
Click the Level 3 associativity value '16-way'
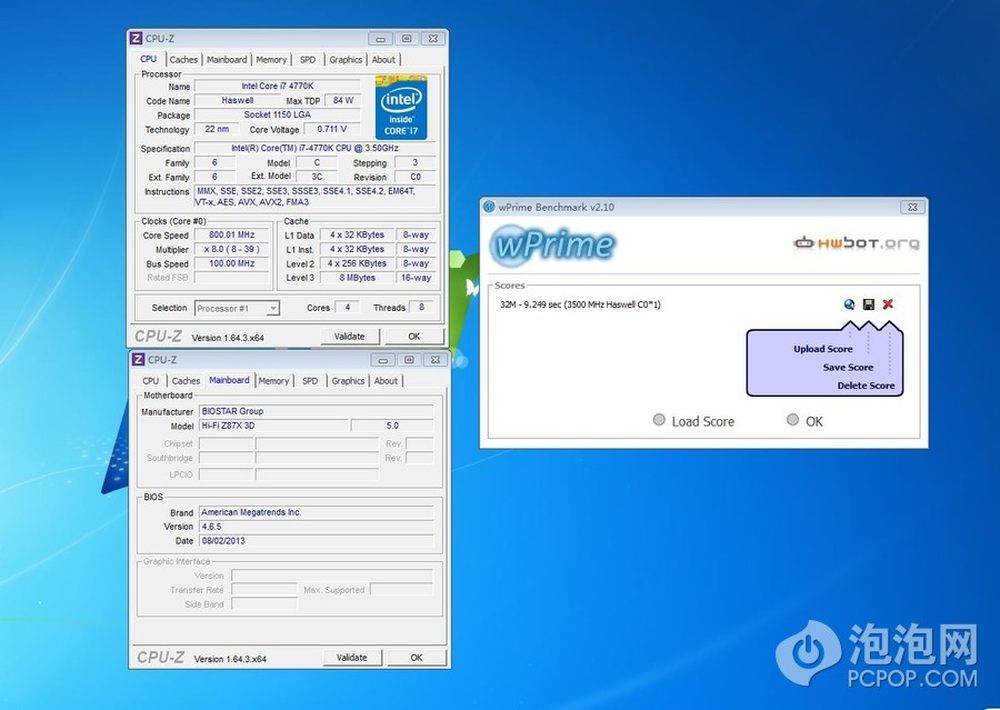click(416, 277)
